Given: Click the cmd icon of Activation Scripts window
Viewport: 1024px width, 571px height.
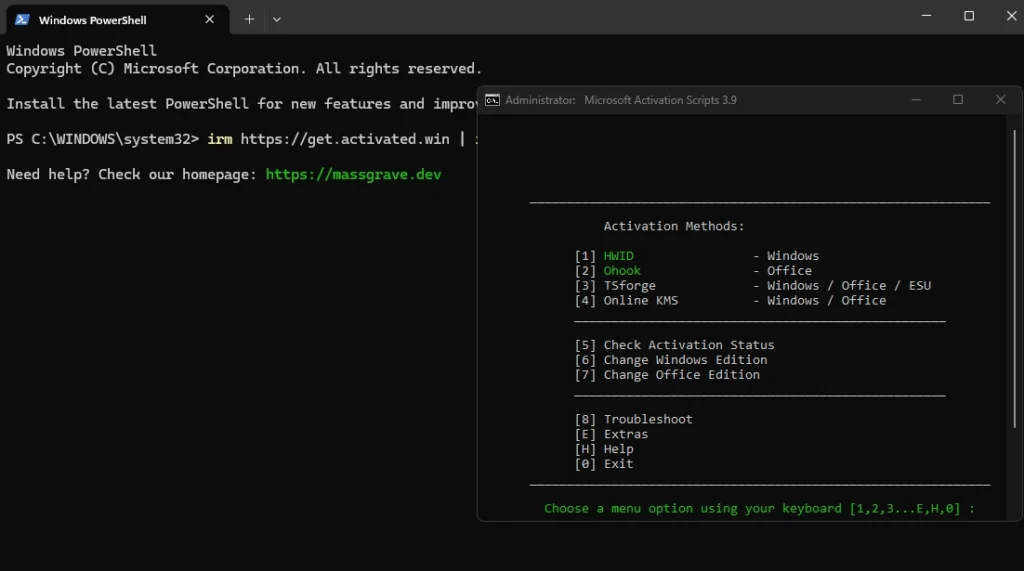Looking at the screenshot, I should click(x=492, y=100).
